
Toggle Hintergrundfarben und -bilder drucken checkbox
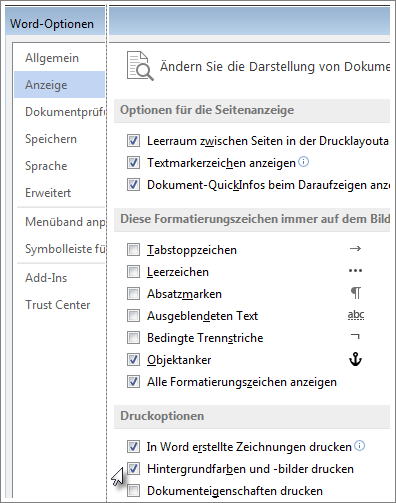pos(133,469)
